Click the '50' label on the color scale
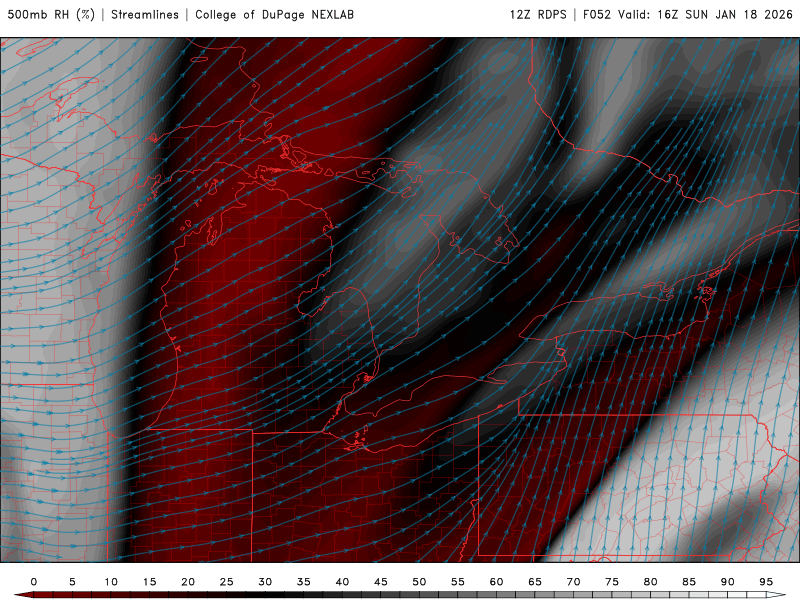Screen dimensions: 800x600 pyautogui.click(x=419, y=582)
